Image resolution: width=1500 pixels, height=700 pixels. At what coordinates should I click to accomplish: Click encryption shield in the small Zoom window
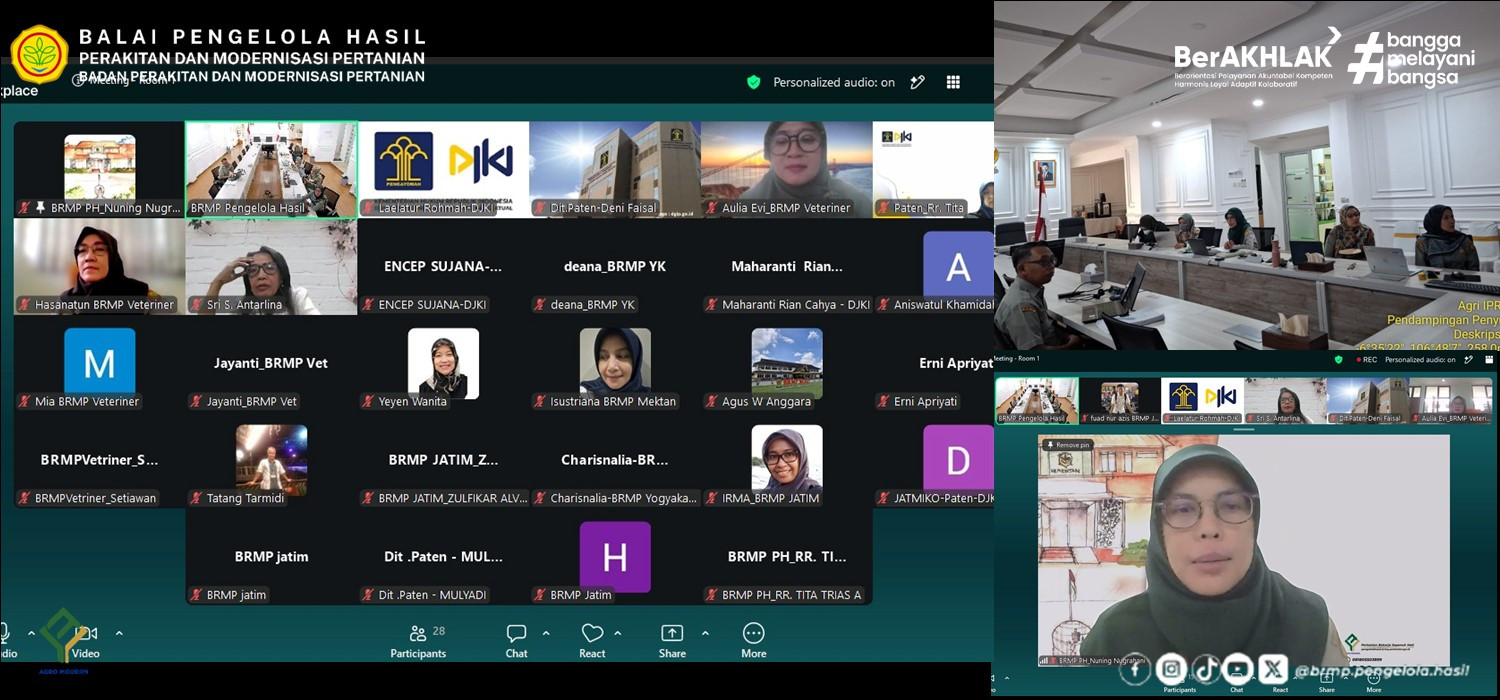[x=1339, y=359]
